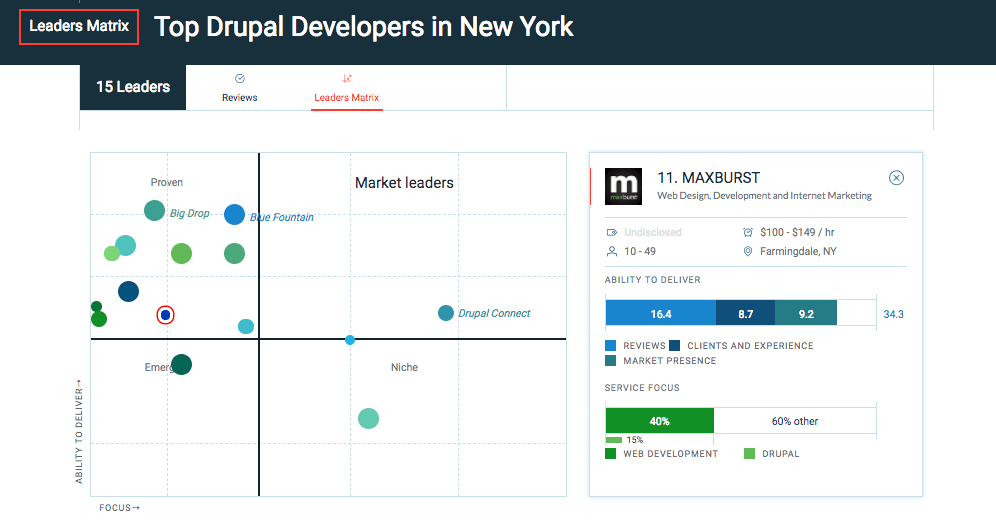
Task: Click the Market Presence legend swatch
Action: [610, 361]
